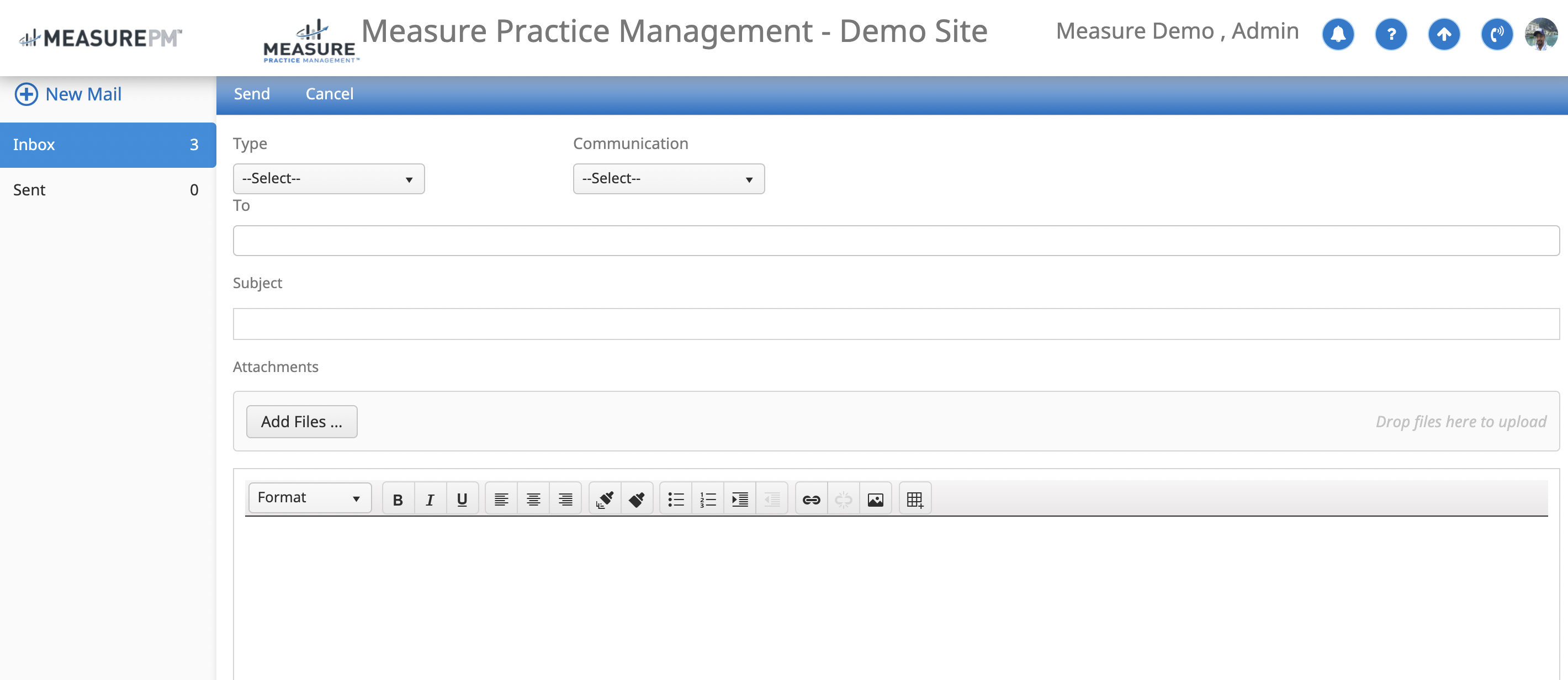Insert a table into the message

915,499
